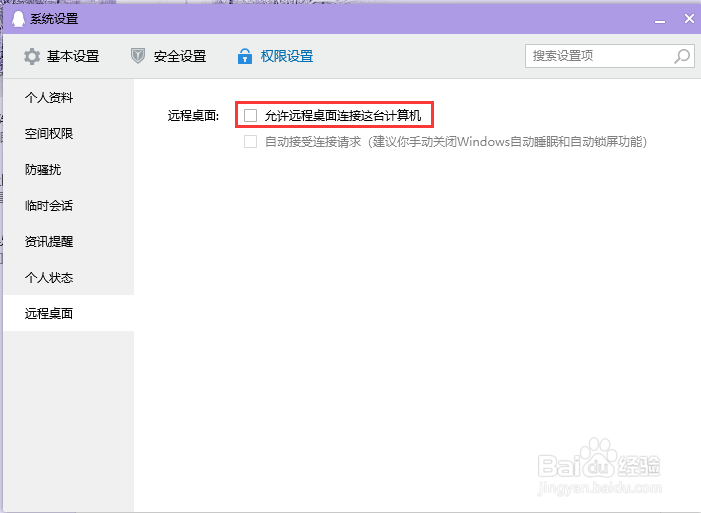The width and height of the screenshot is (701, 513).
Task: Toggle the 自动接受连接请求 checkbox
Action: pos(250,142)
